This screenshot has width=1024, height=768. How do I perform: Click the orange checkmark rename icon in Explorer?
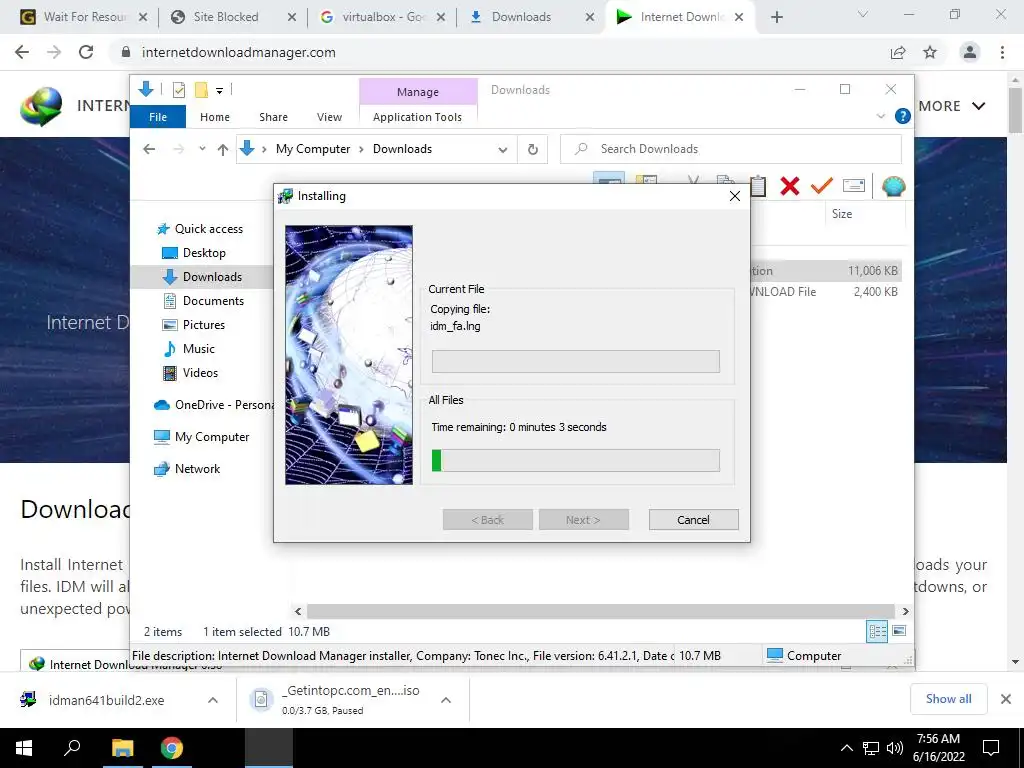point(822,186)
